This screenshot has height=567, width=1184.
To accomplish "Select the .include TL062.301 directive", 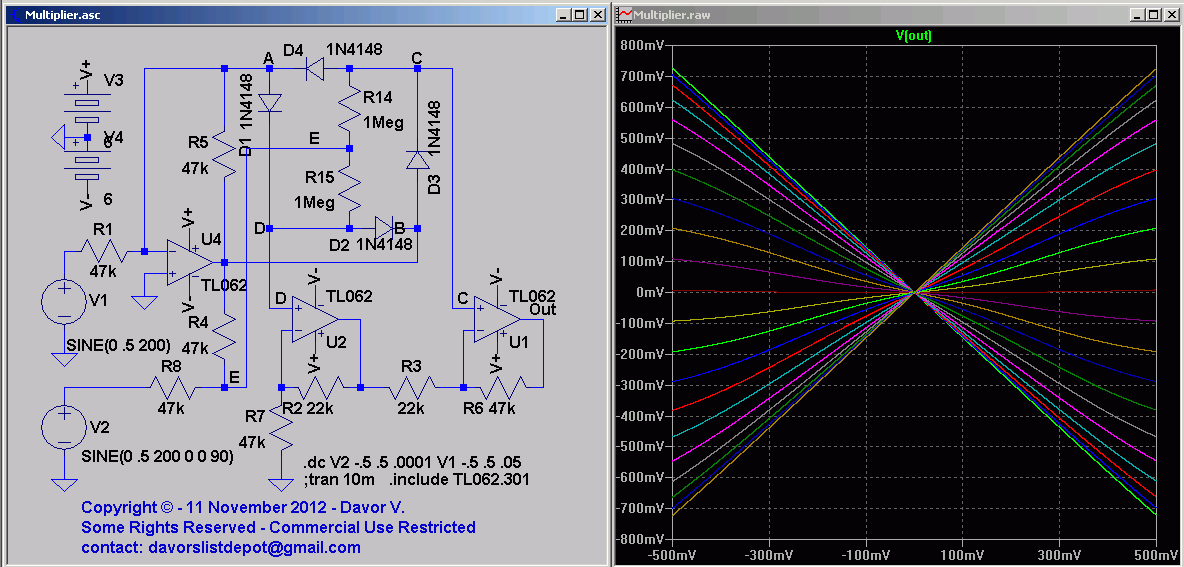I will tap(460, 479).
